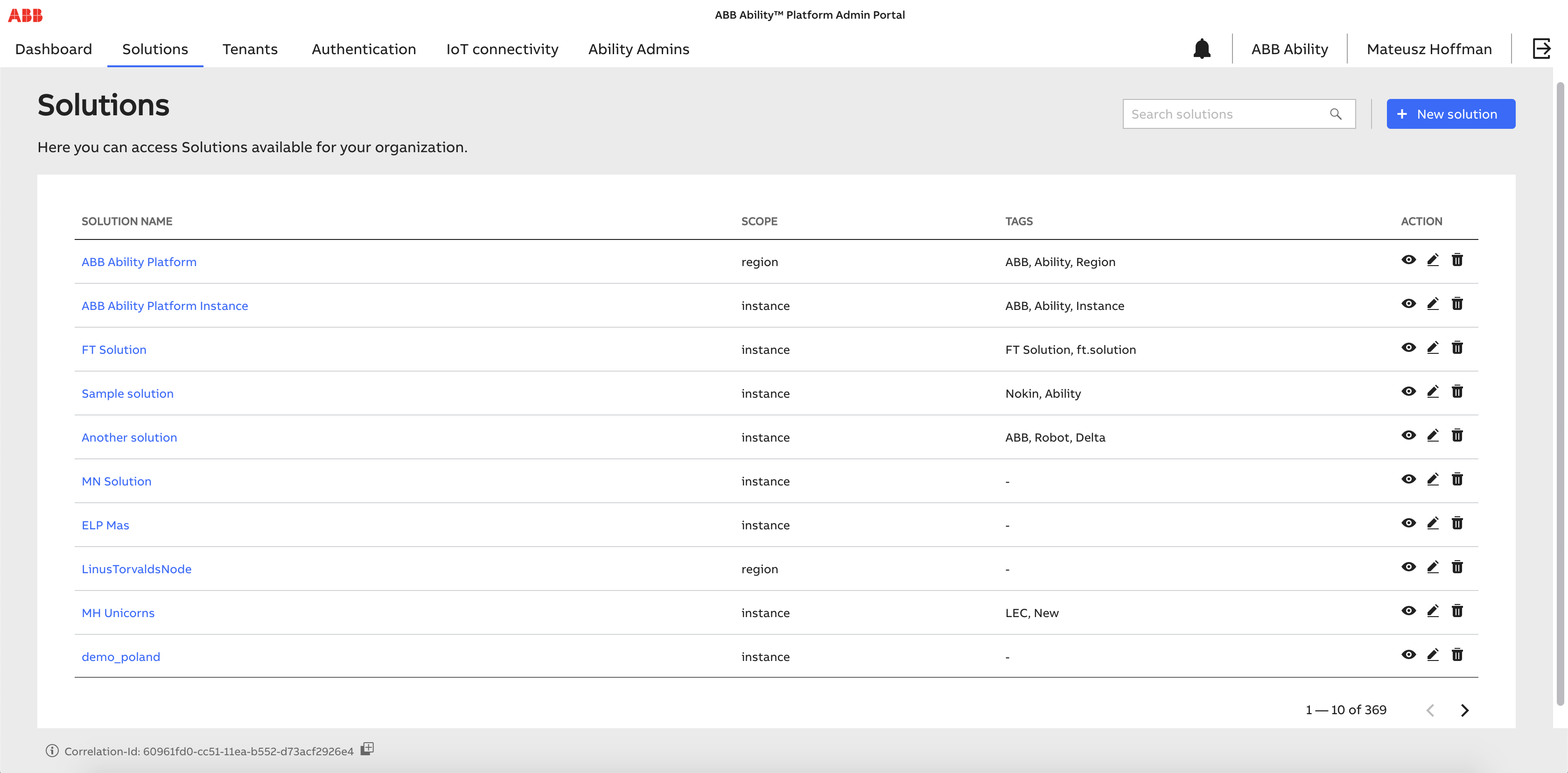Go to previous page of solutions
The height and width of the screenshot is (773, 1568).
point(1430,710)
